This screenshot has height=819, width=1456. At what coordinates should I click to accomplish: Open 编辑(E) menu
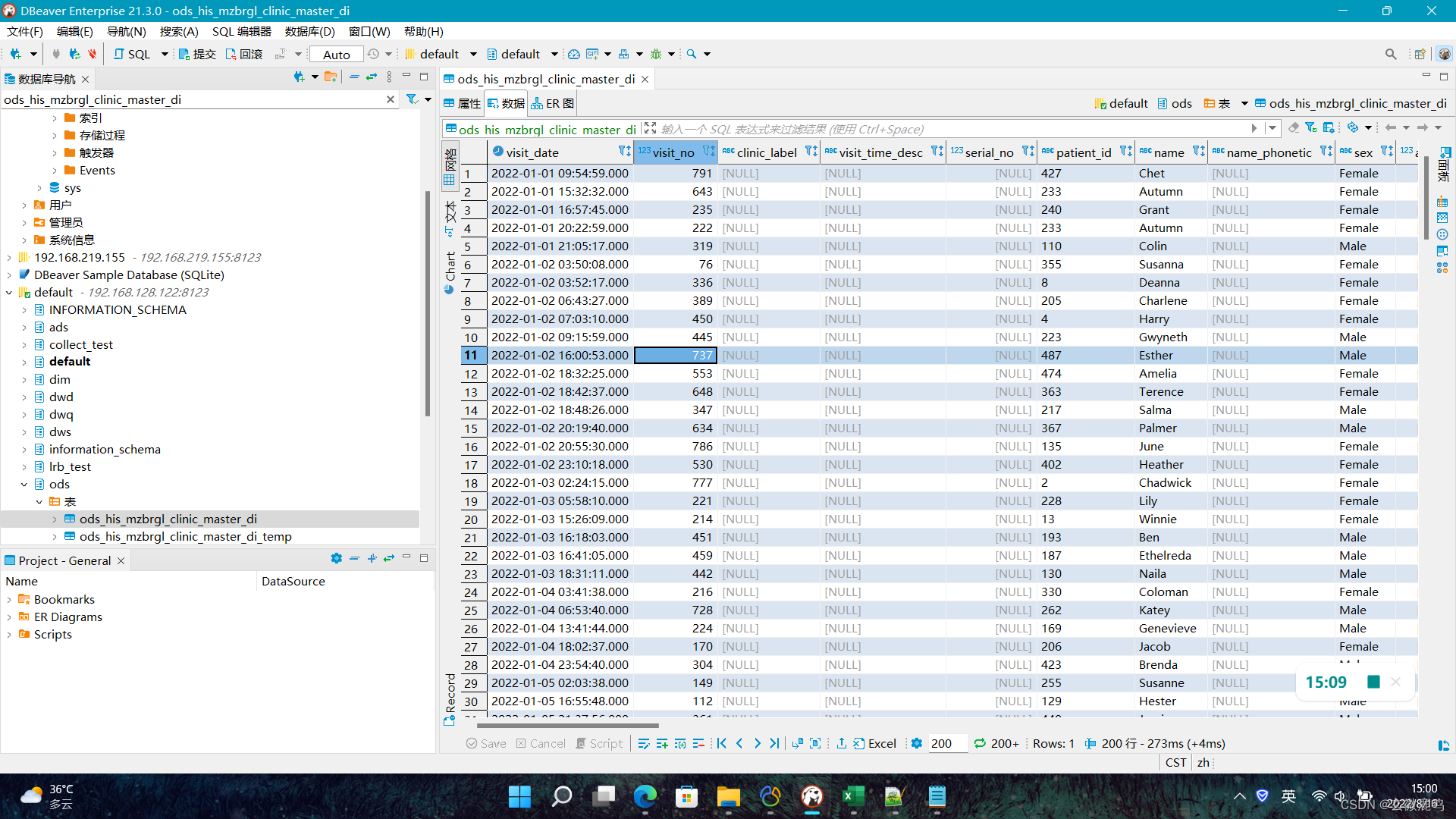pos(75,31)
